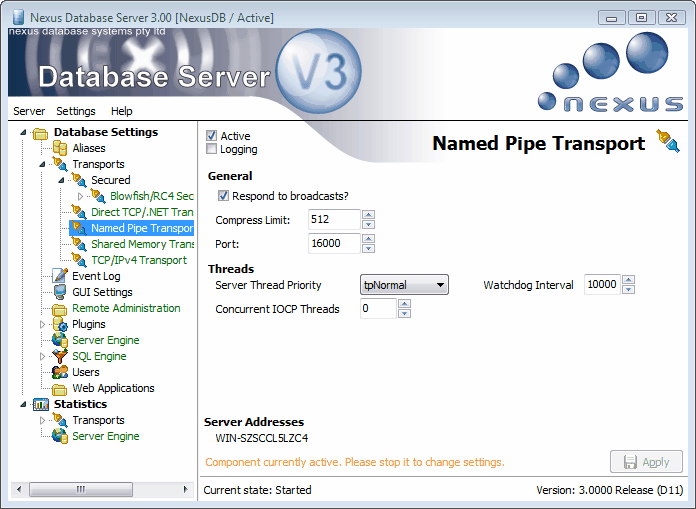Click the Plugins gear icon
This screenshot has width=696, height=509.
click(59, 324)
